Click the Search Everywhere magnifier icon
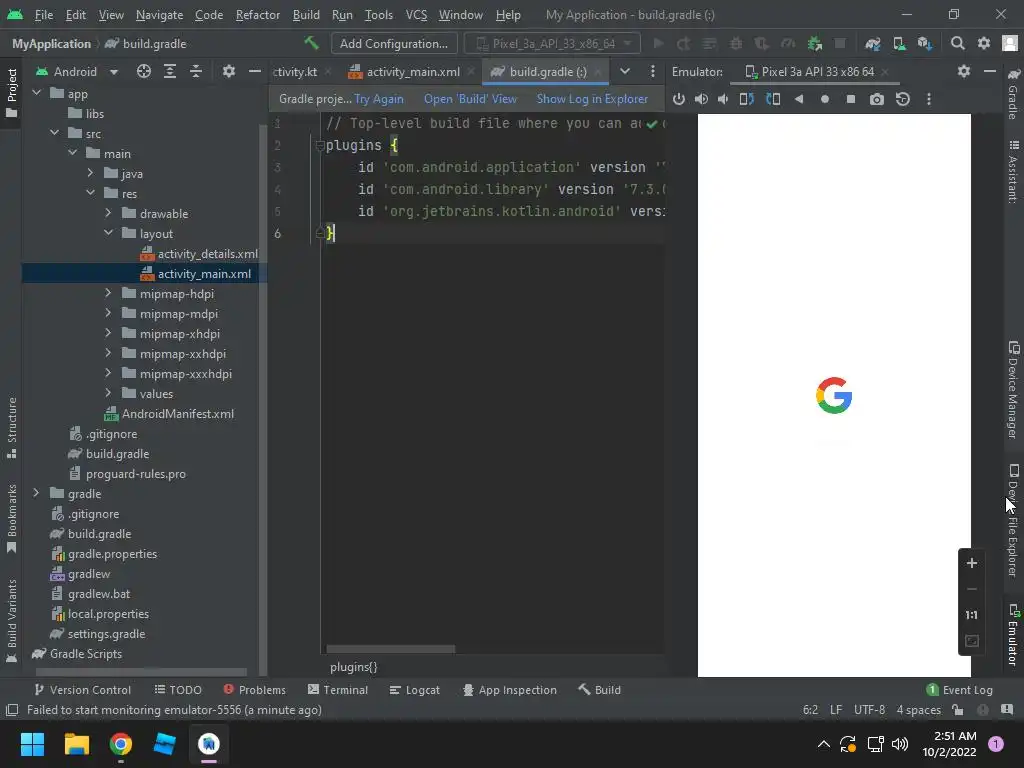The image size is (1024, 768). point(957,44)
